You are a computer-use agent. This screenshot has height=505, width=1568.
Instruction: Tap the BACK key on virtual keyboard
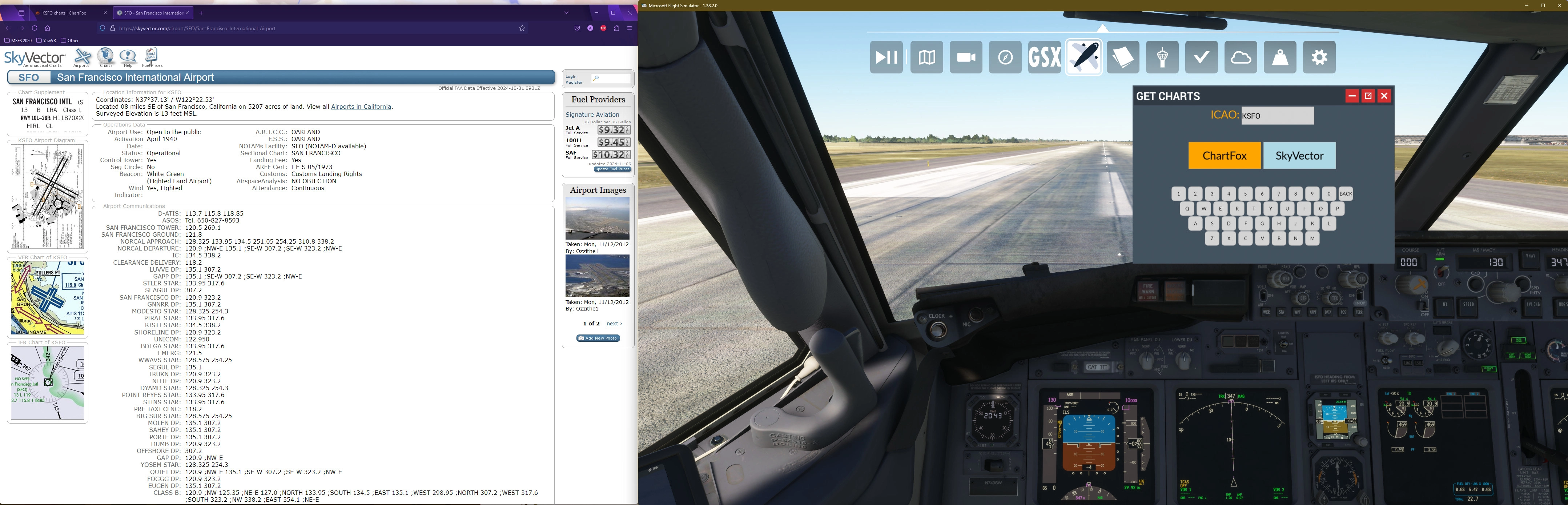click(1346, 194)
